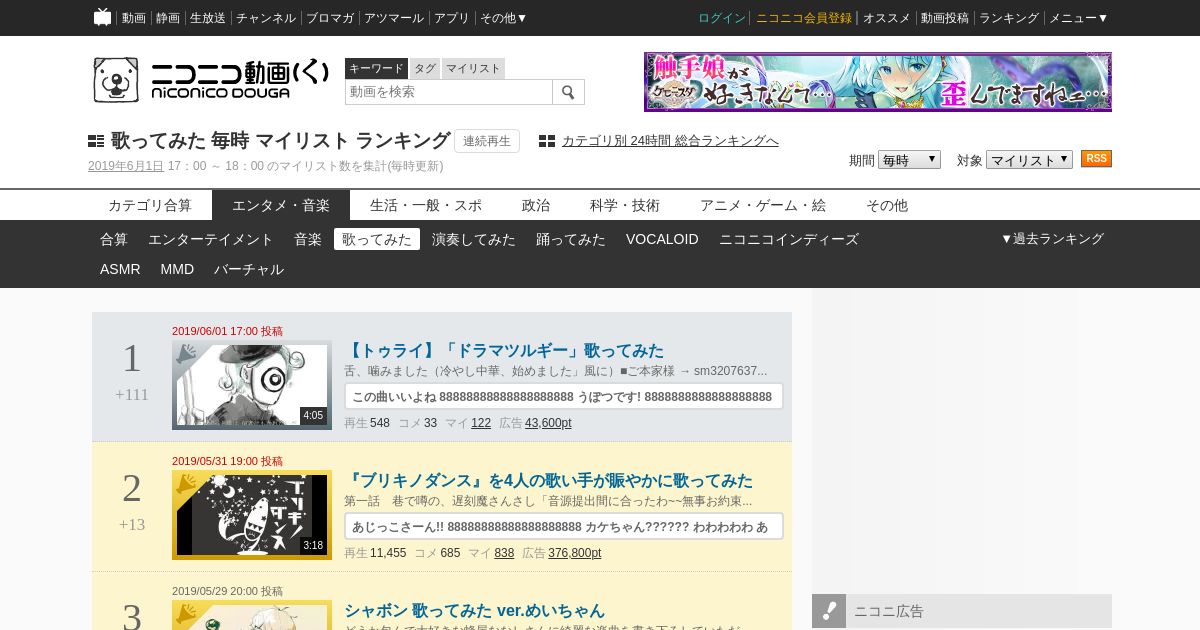
Task: Click the magnifier search button
Action: point(568,92)
